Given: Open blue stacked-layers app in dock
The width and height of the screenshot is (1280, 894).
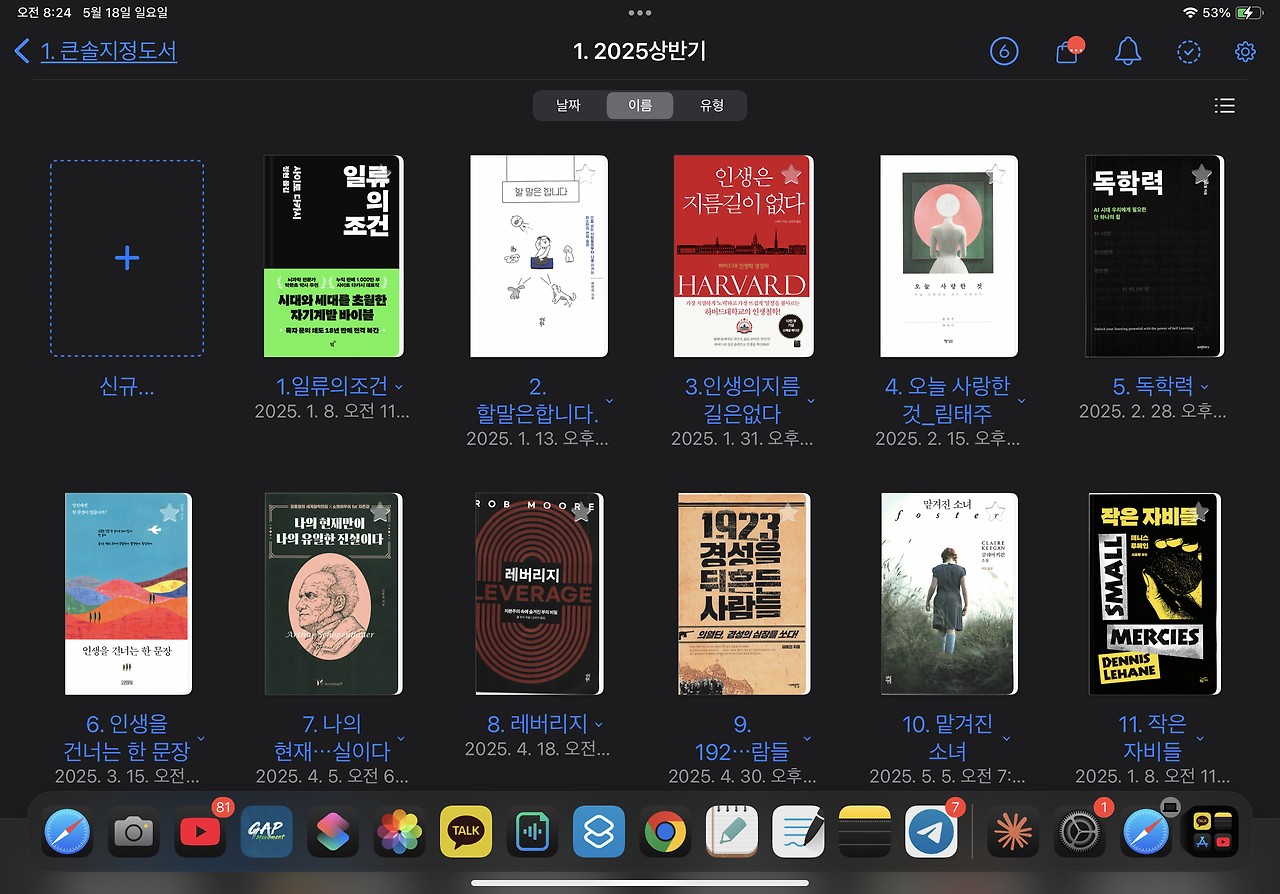Looking at the screenshot, I should pyautogui.click(x=599, y=832).
